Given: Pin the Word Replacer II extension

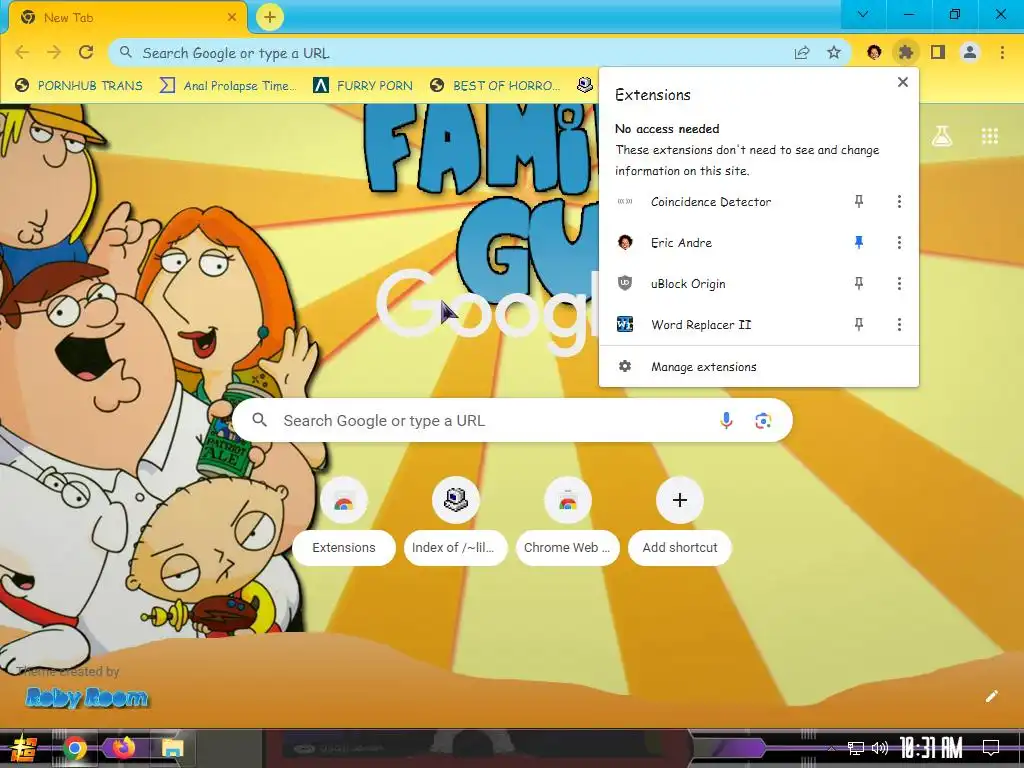Looking at the screenshot, I should tap(859, 325).
